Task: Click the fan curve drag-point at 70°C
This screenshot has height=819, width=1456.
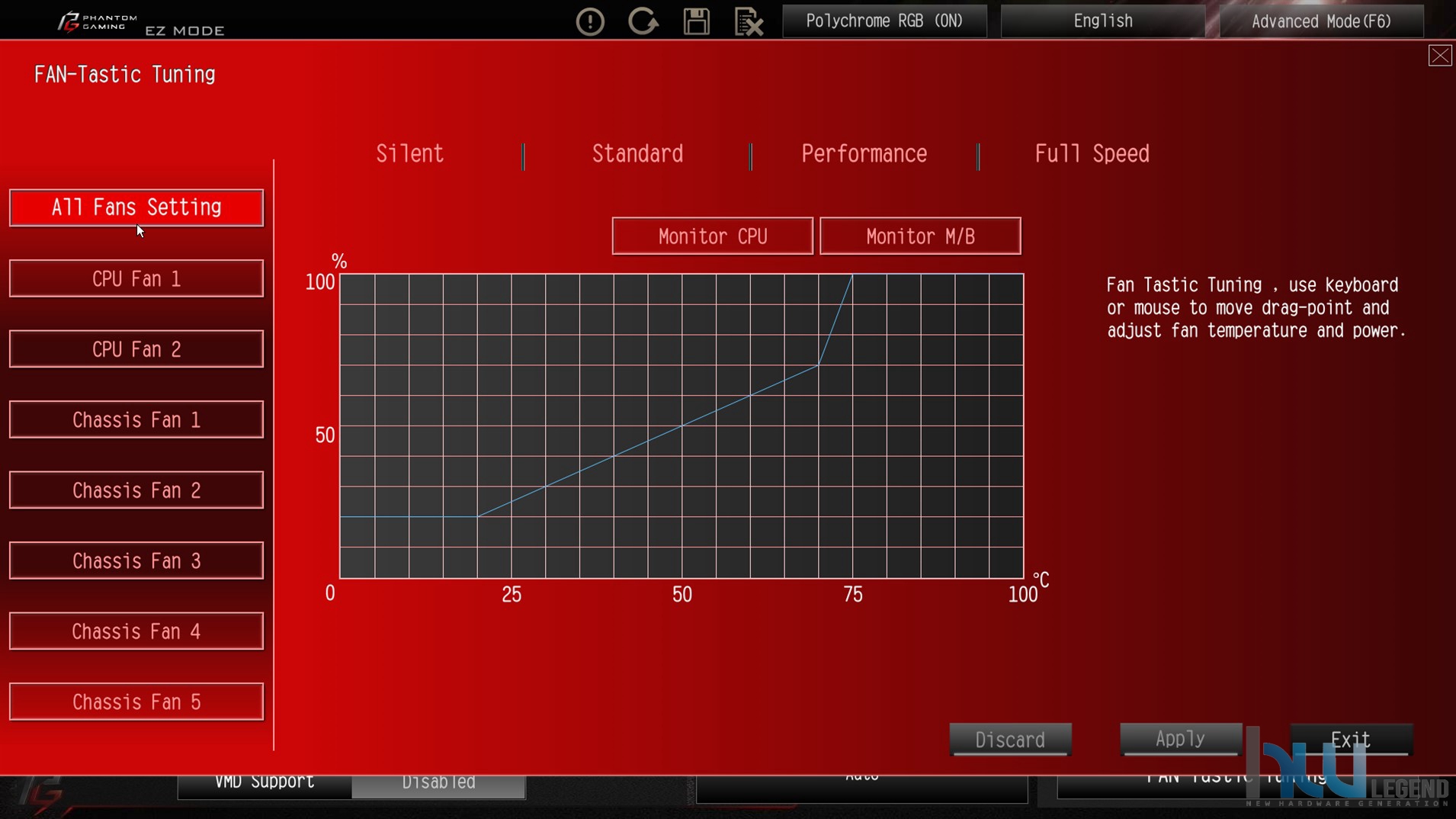Action: point(818,365)
